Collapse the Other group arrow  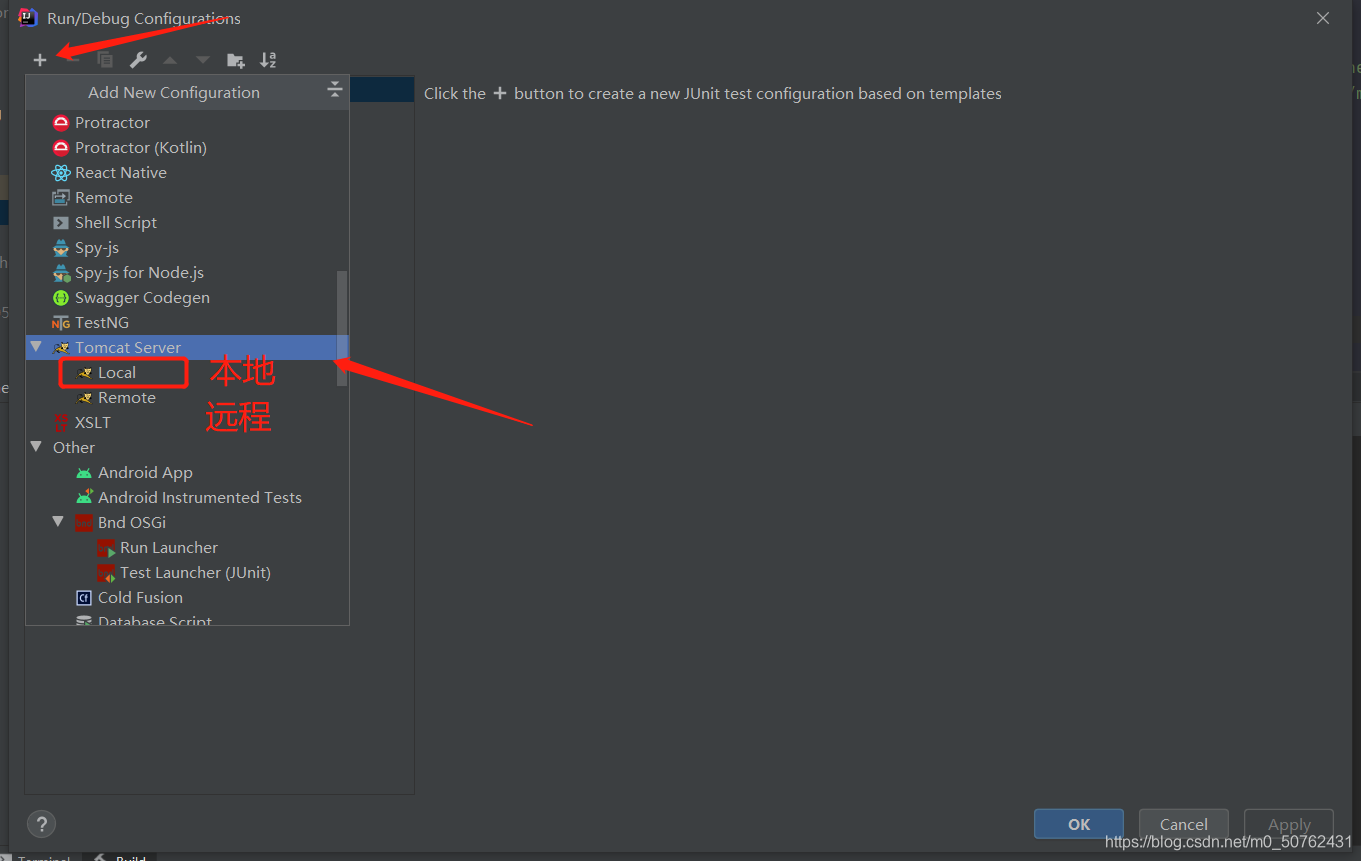(x=36, y=447)
